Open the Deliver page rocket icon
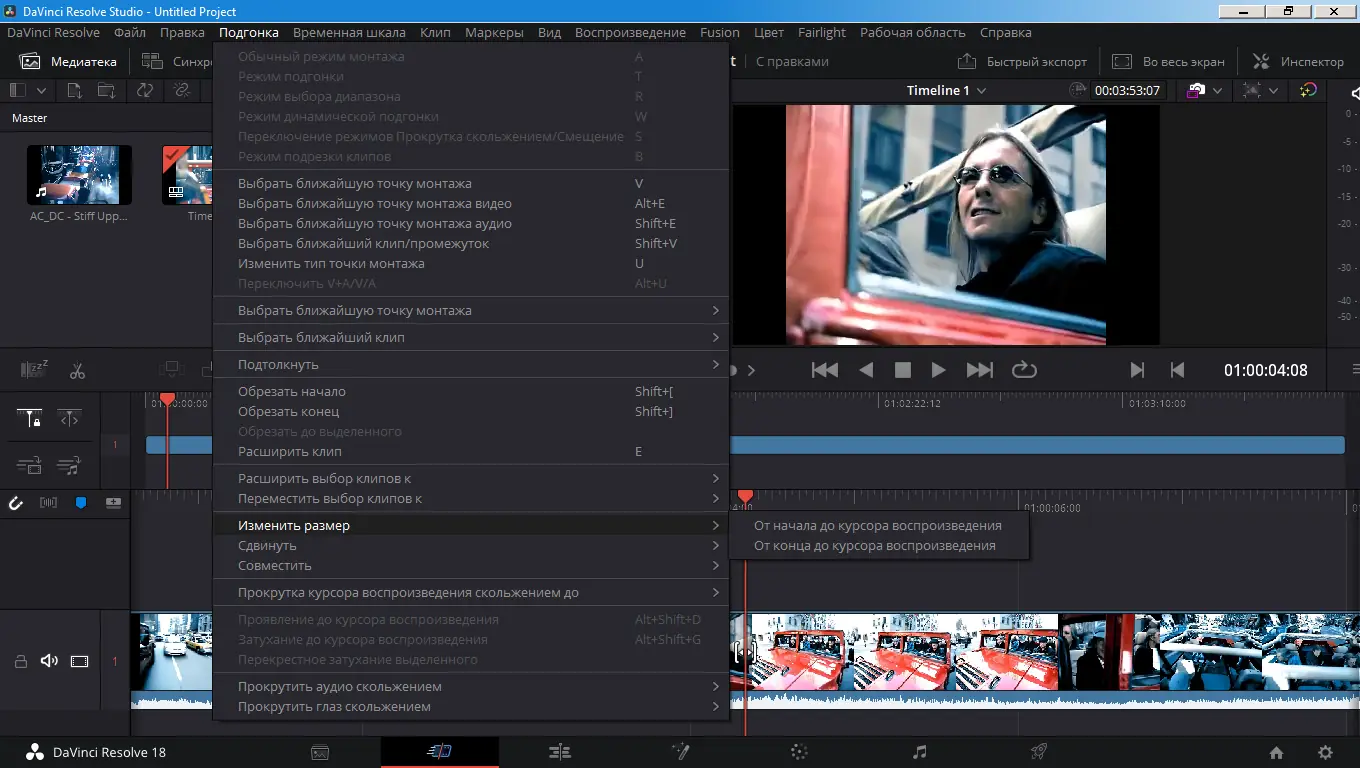The image size is (1360, 768). [x=1038, y=751]
